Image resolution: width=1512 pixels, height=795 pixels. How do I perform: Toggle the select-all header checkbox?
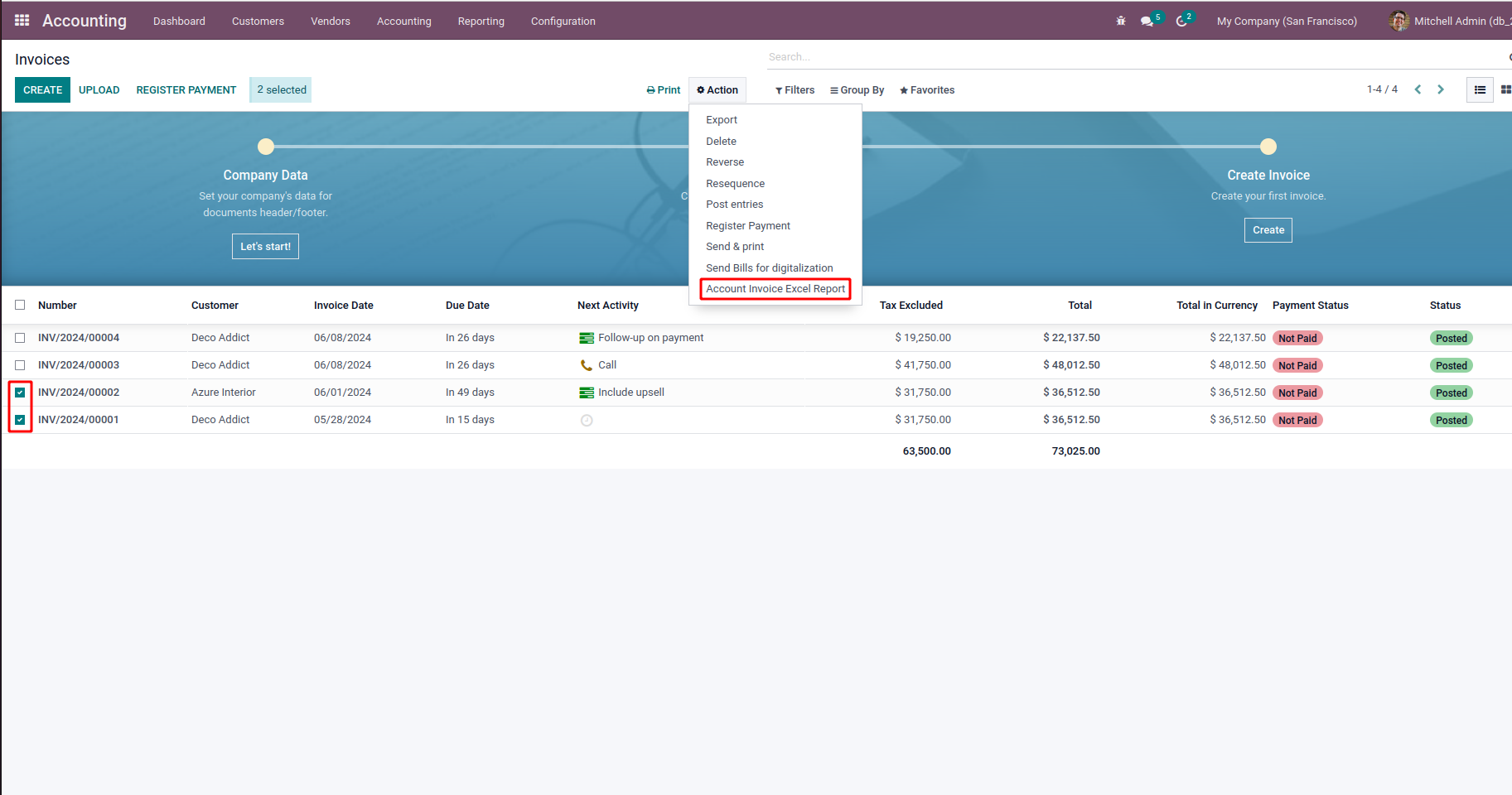click(x=20, y=305)
